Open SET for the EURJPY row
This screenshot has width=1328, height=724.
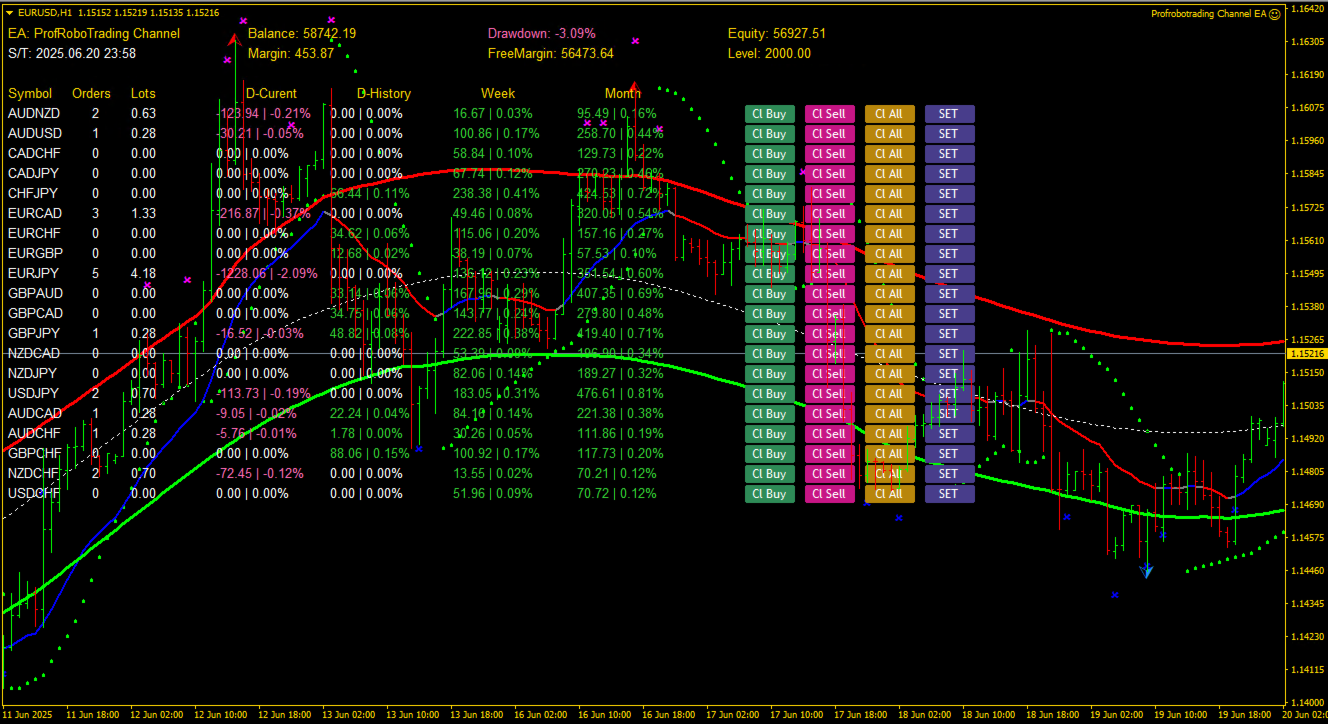tap(949, 274)
